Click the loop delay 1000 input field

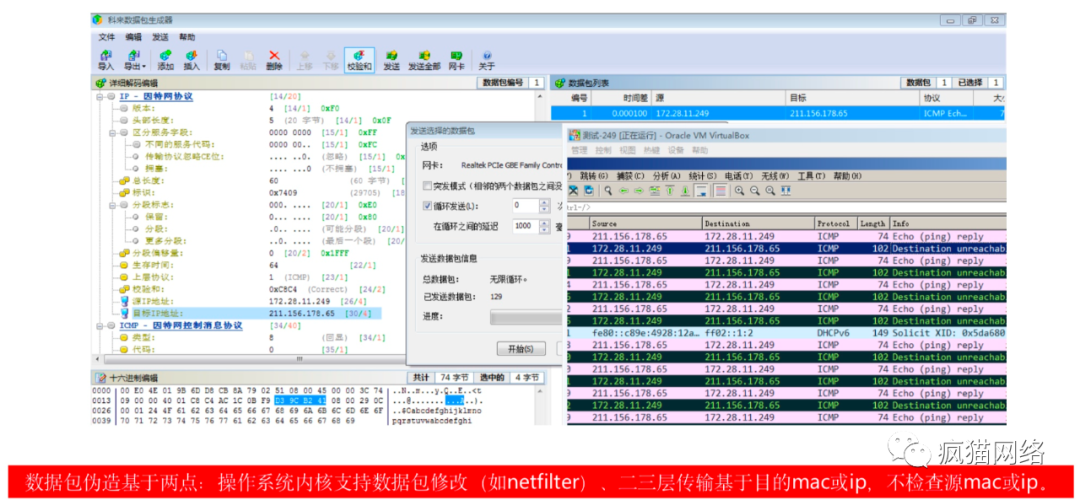click(x=526, y=226)
